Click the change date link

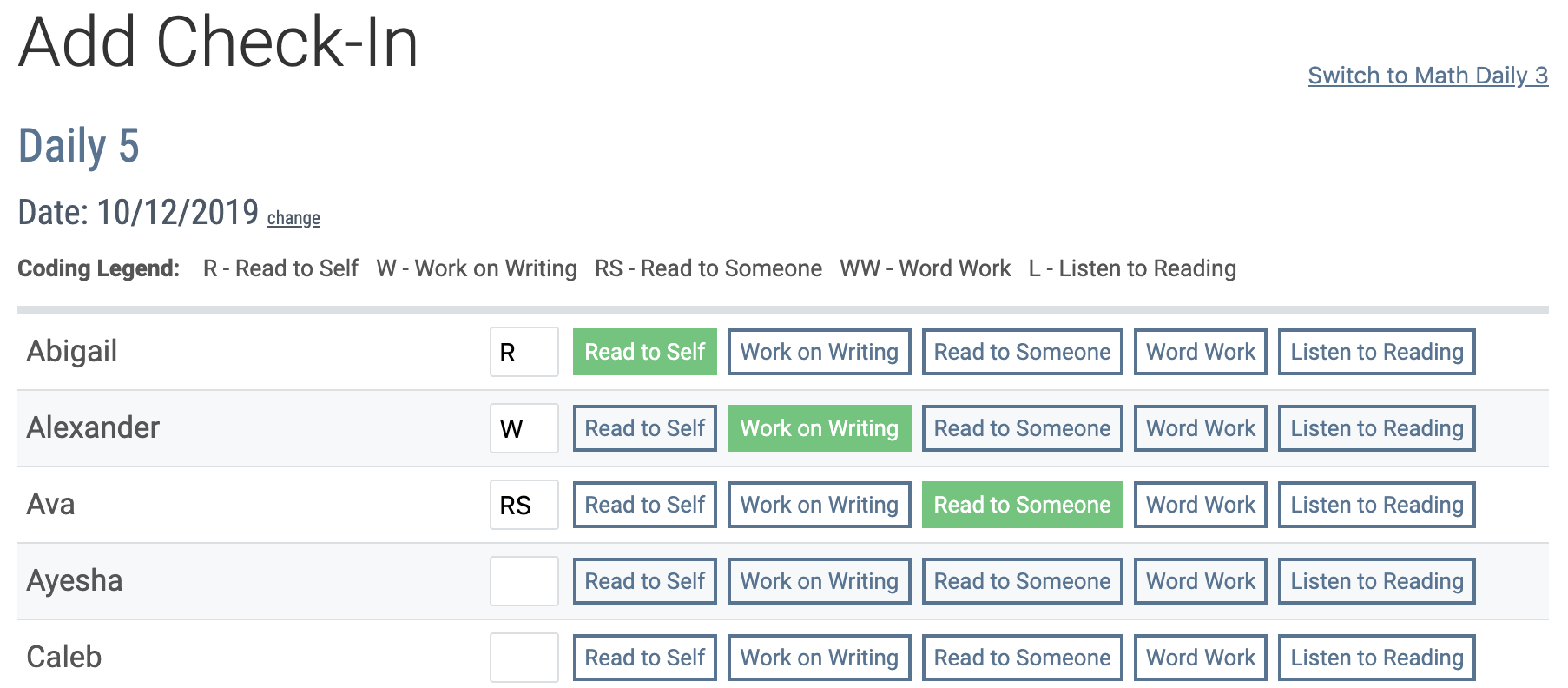pos(293,218)
